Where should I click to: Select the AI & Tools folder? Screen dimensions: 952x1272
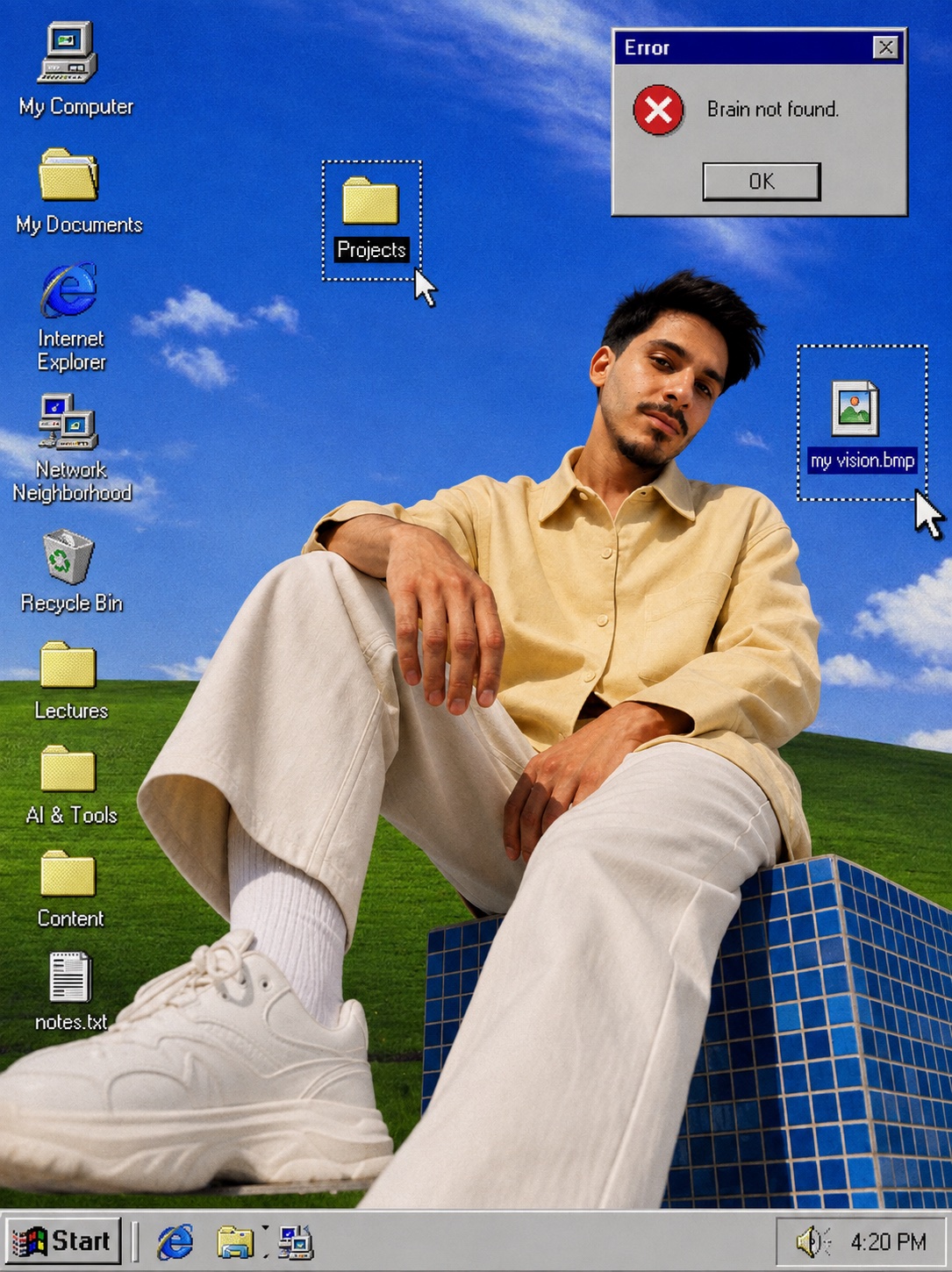pos(68,769)
